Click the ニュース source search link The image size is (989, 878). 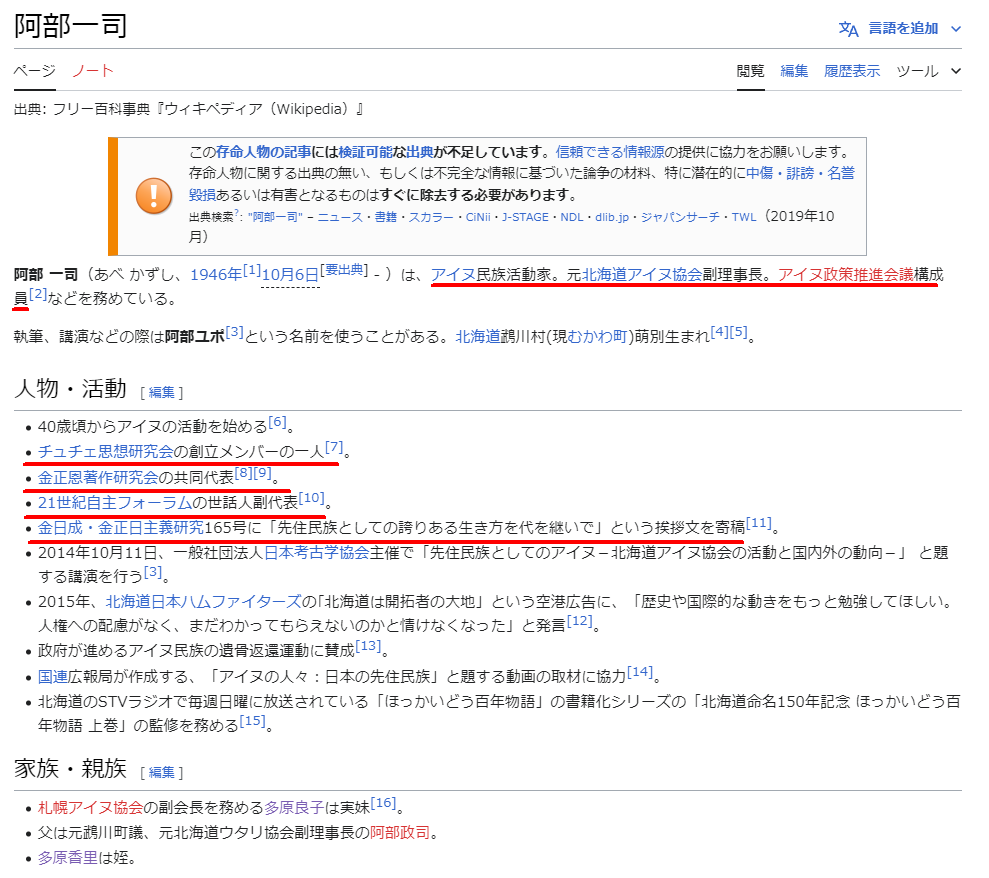(x=340, y=218)
